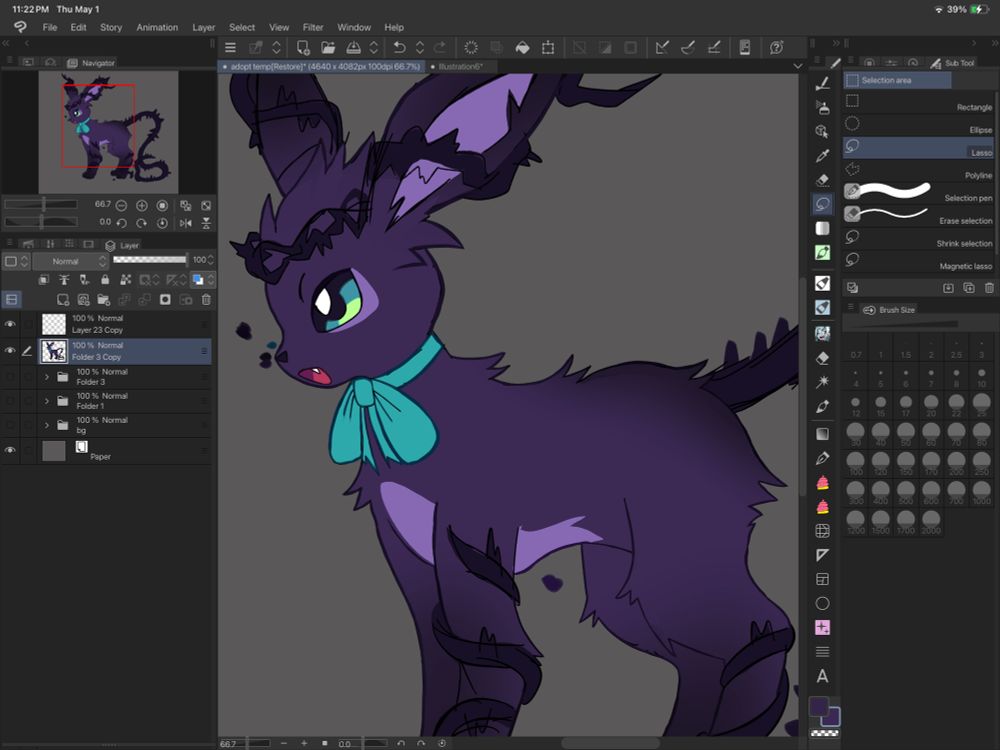Select the main drawing color swatch
1000x750 pixels.
point(819,707)
